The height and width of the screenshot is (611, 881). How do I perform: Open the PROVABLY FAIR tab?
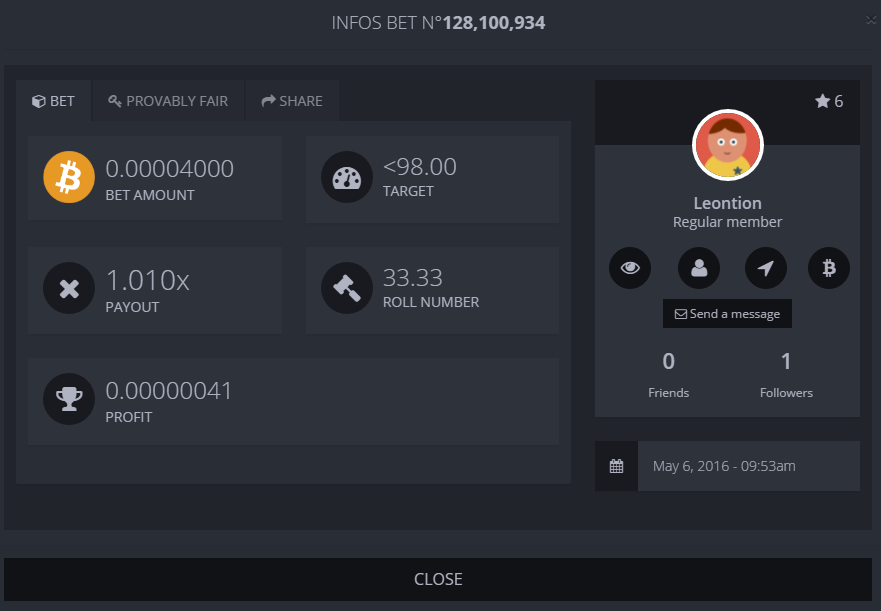click(x=168, y=101)
